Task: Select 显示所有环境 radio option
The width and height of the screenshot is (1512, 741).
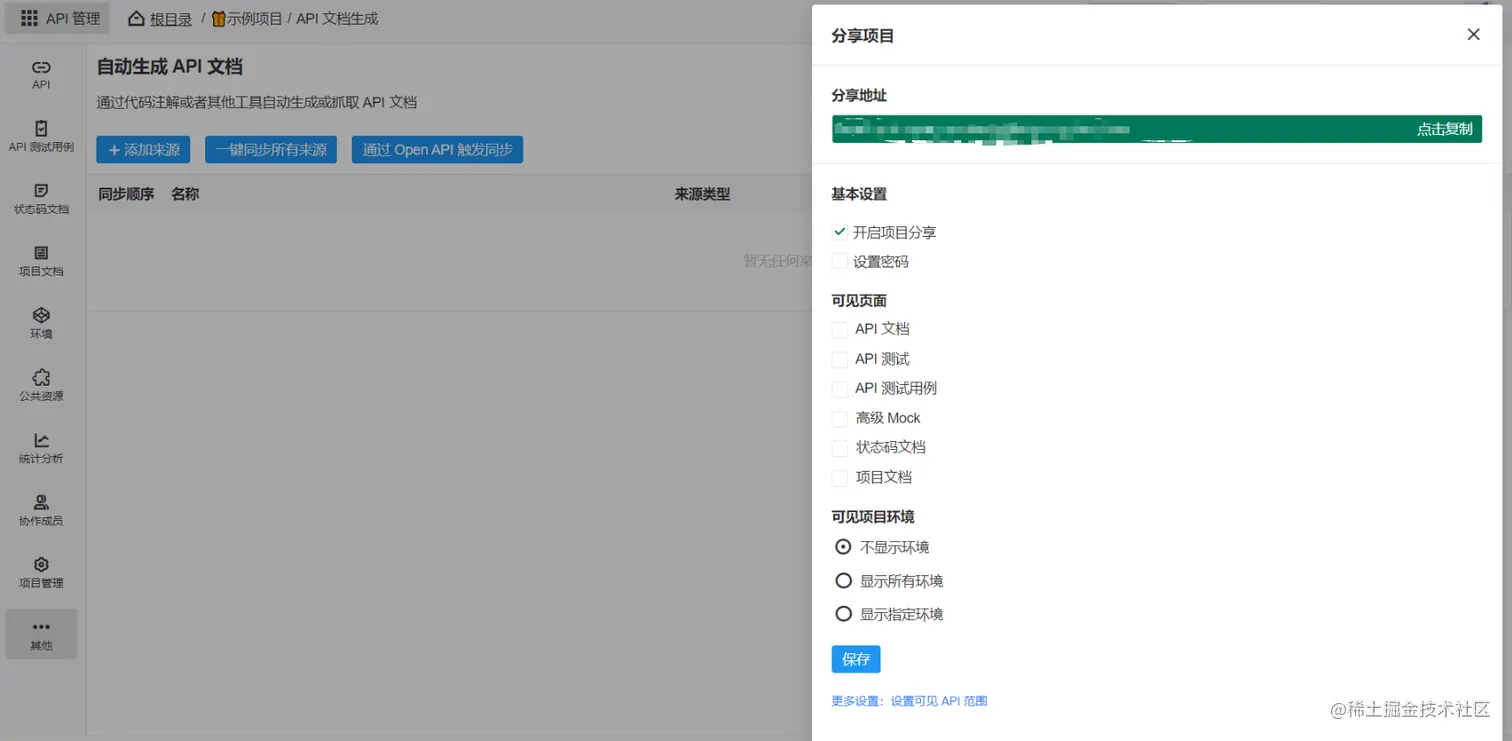Action: click(843, 580)
